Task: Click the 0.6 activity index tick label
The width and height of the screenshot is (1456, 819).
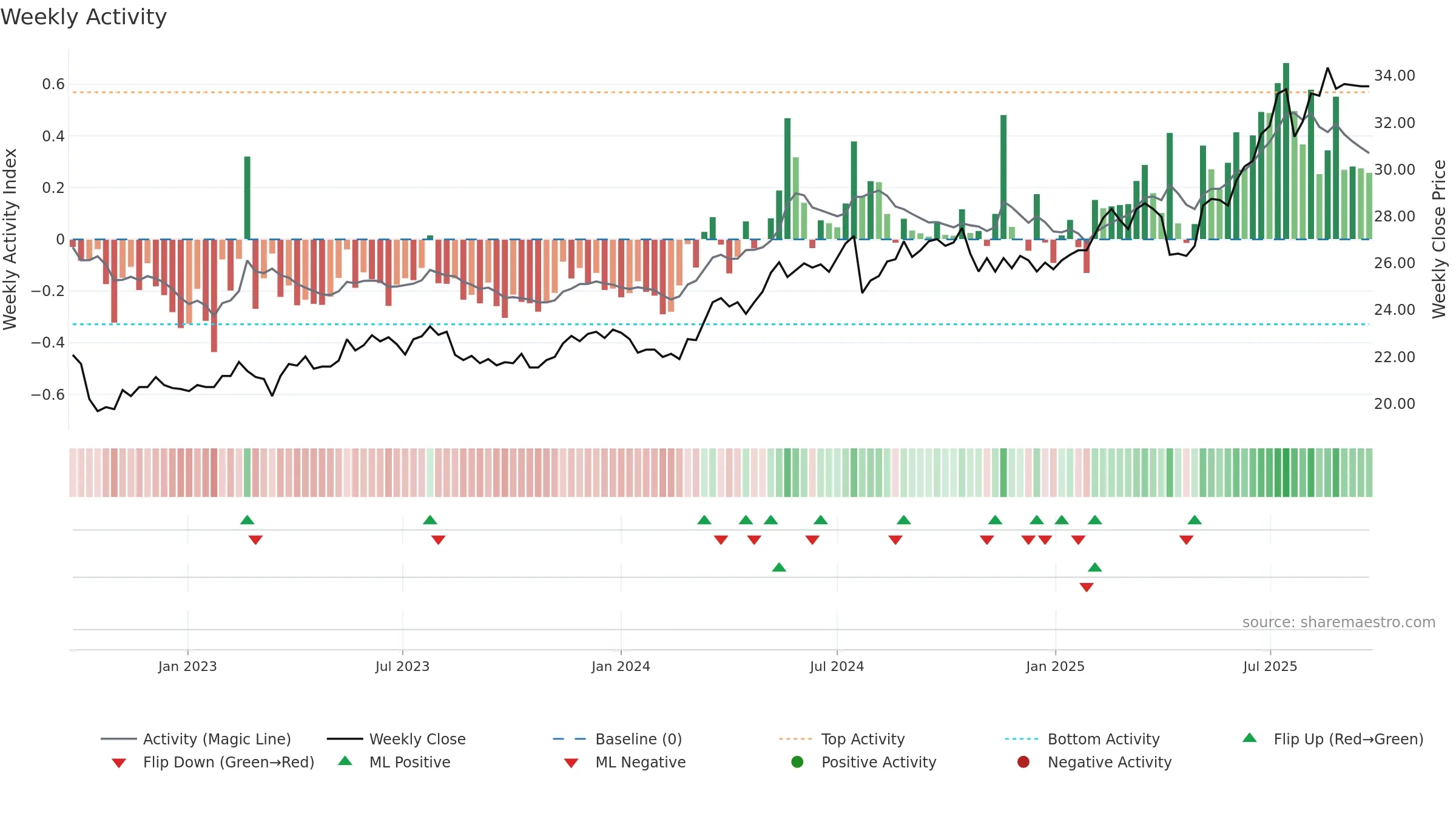Action: [x=53, y=84]
